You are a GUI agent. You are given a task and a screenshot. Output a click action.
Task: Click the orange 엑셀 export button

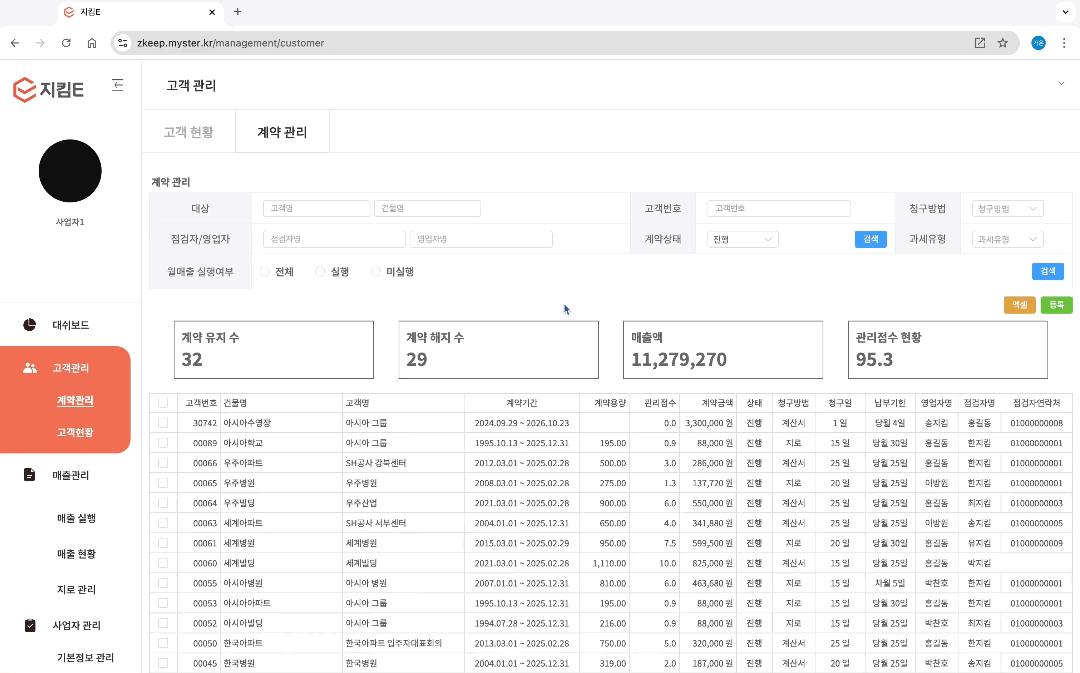tap(1019, 305)
